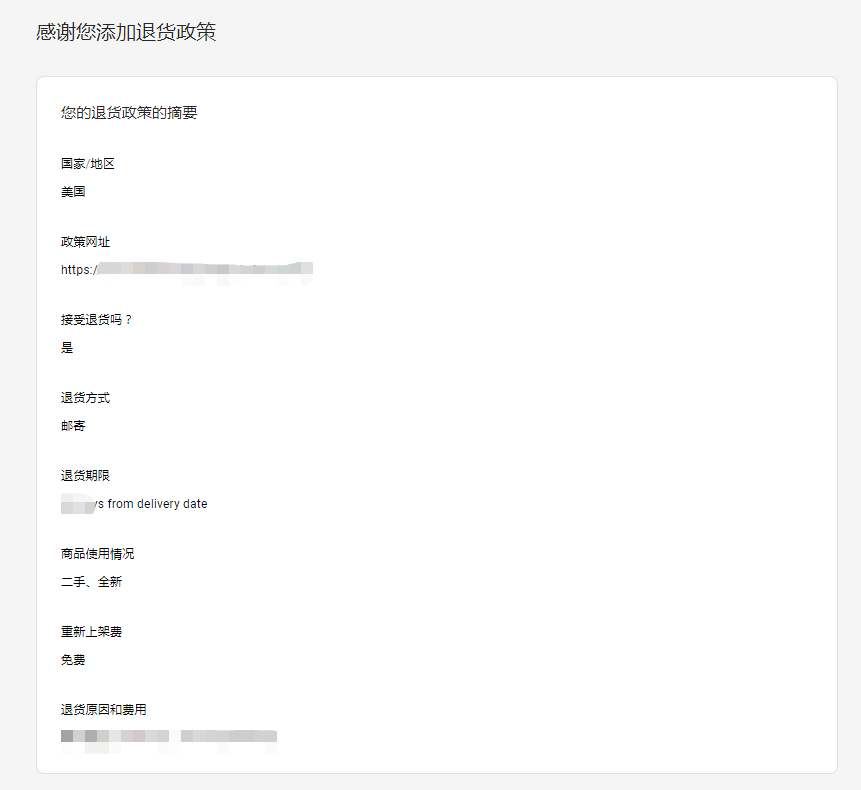861x790 pixels.
Task: Click the 美国 country value
Action: (x=73, y=191)
